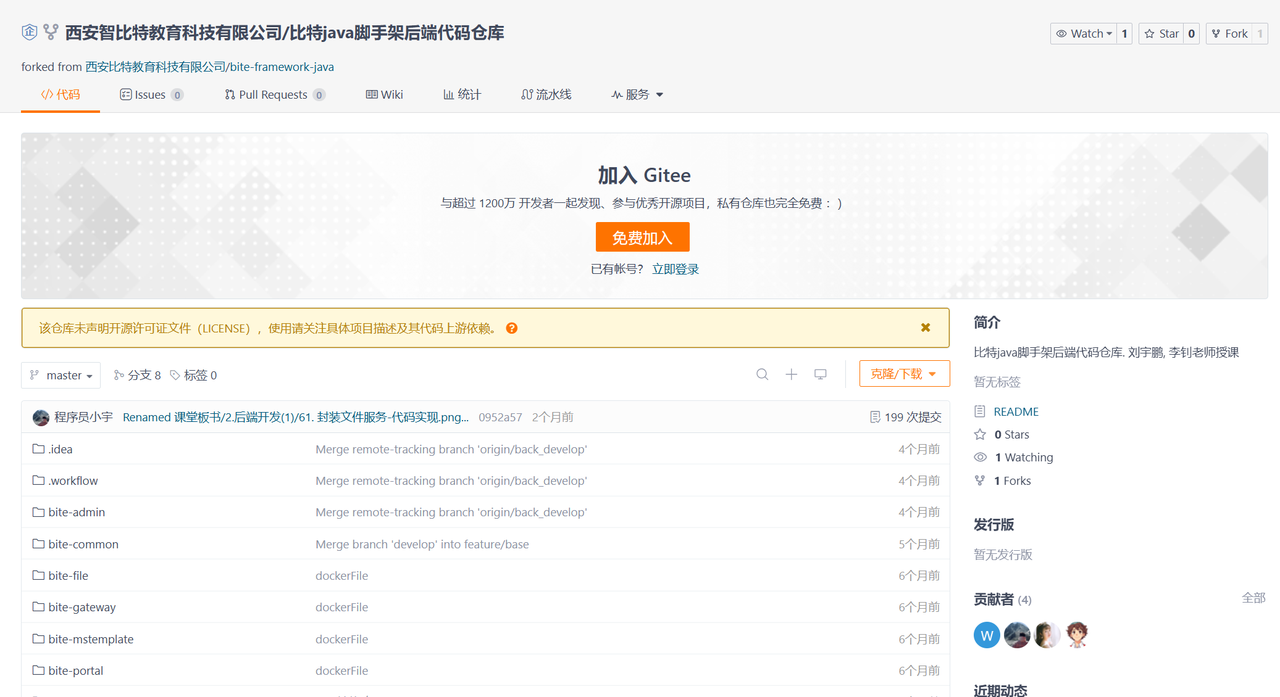Viewport: 1280px width, 697px height.
Task: Open commit hash 0952a57
Action: pos(500,417)
